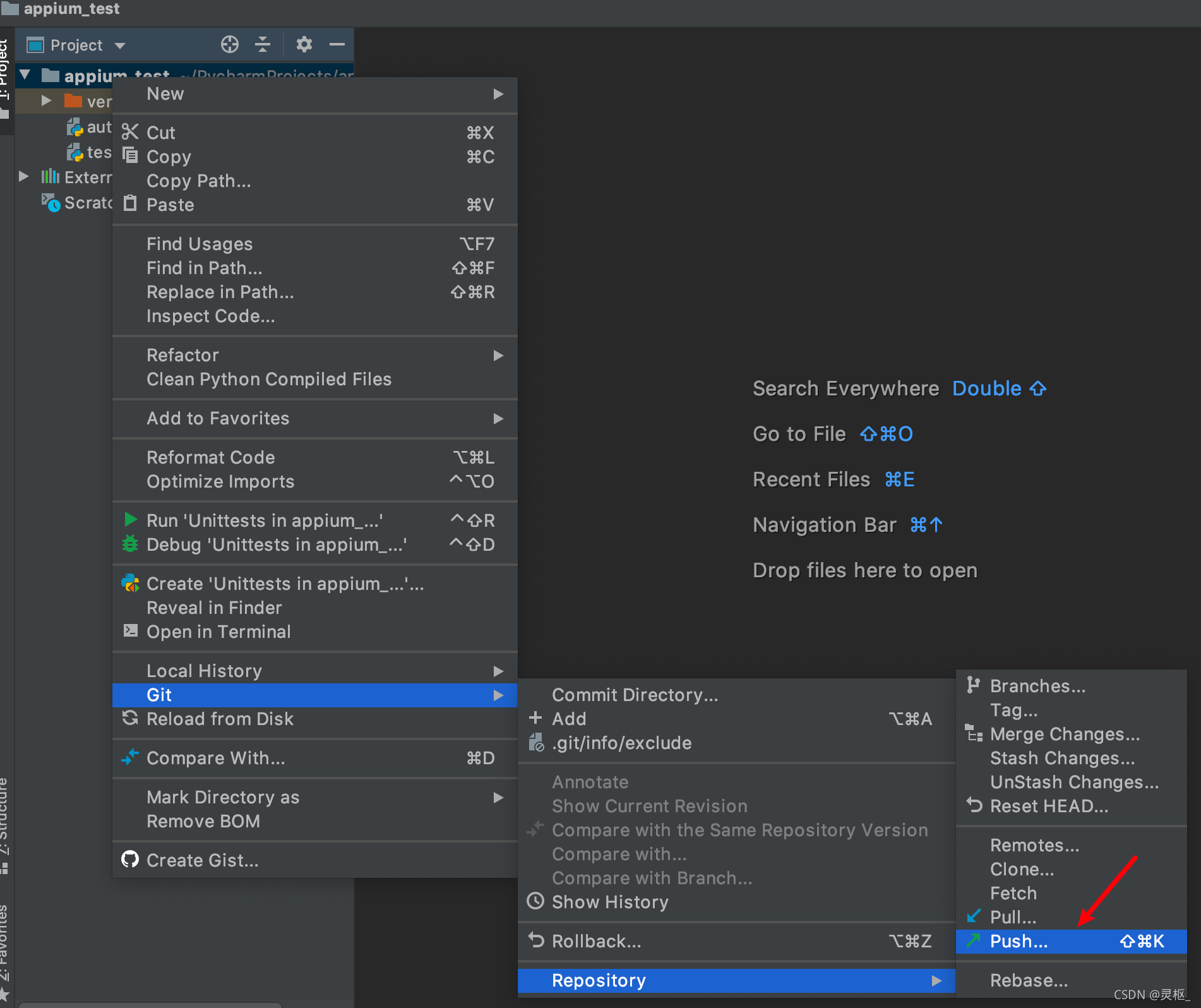Choose Find Usages

coord(315,244)
